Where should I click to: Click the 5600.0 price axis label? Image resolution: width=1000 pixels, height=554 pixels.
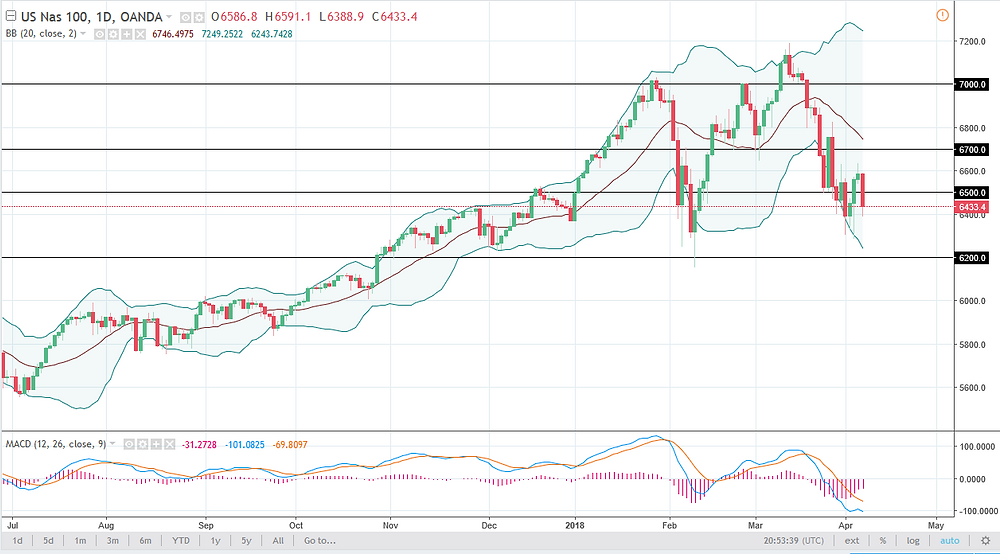tap(973, 388)
